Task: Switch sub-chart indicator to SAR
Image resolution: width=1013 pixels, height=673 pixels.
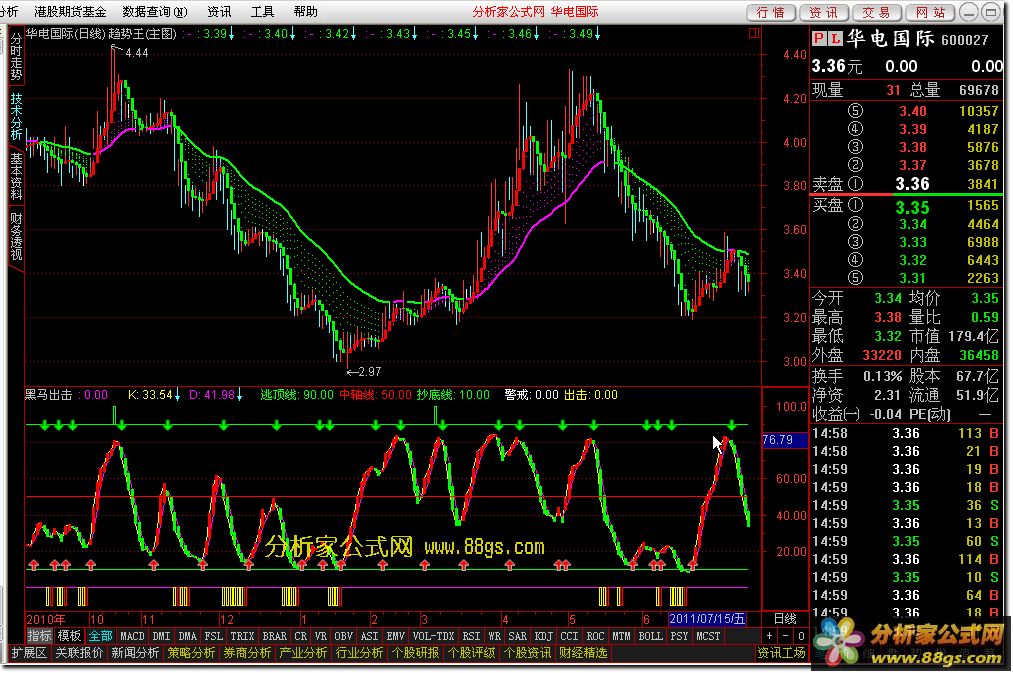Action: [518, 636]
